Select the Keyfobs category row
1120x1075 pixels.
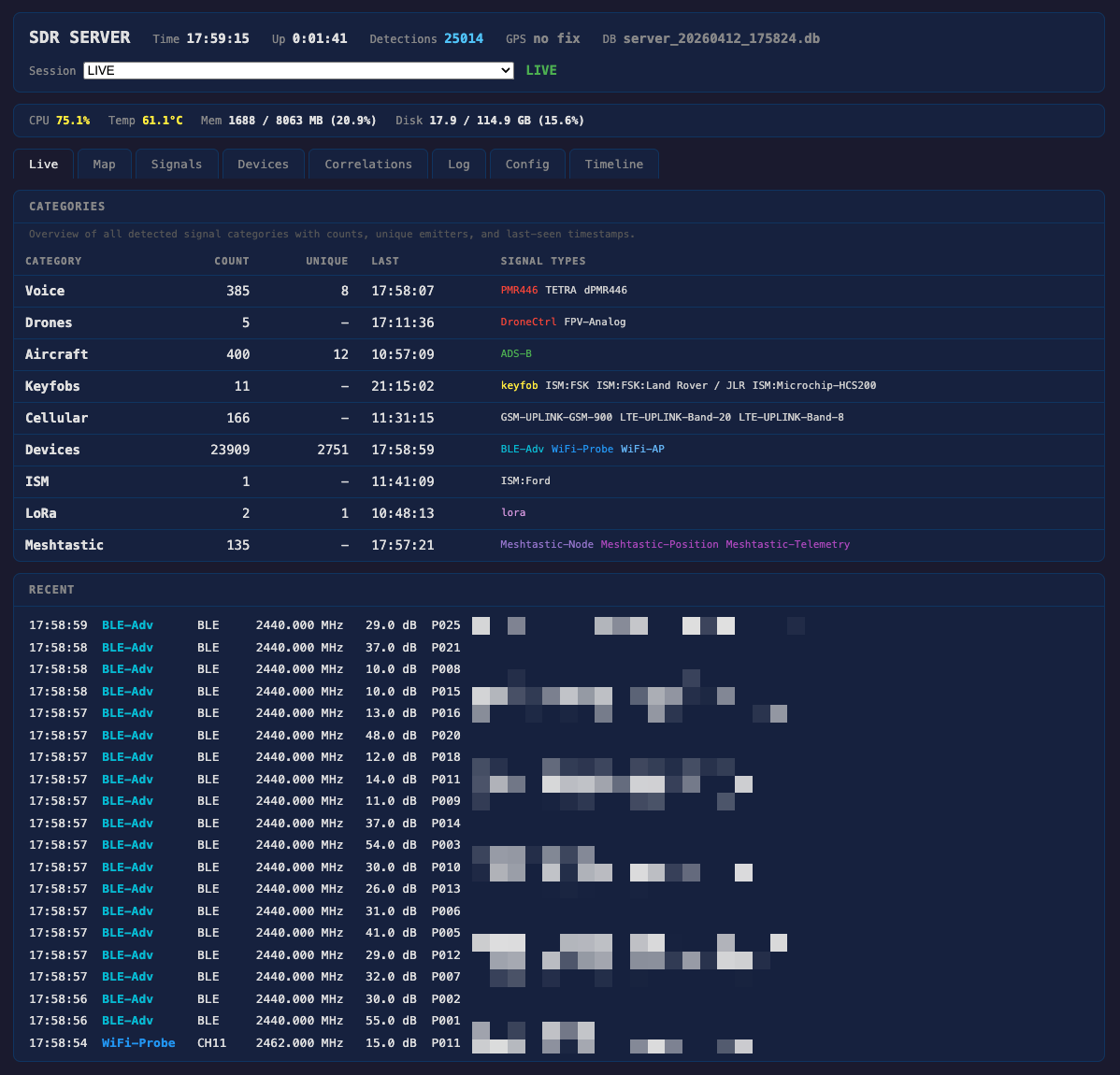(x=559, y=386)
